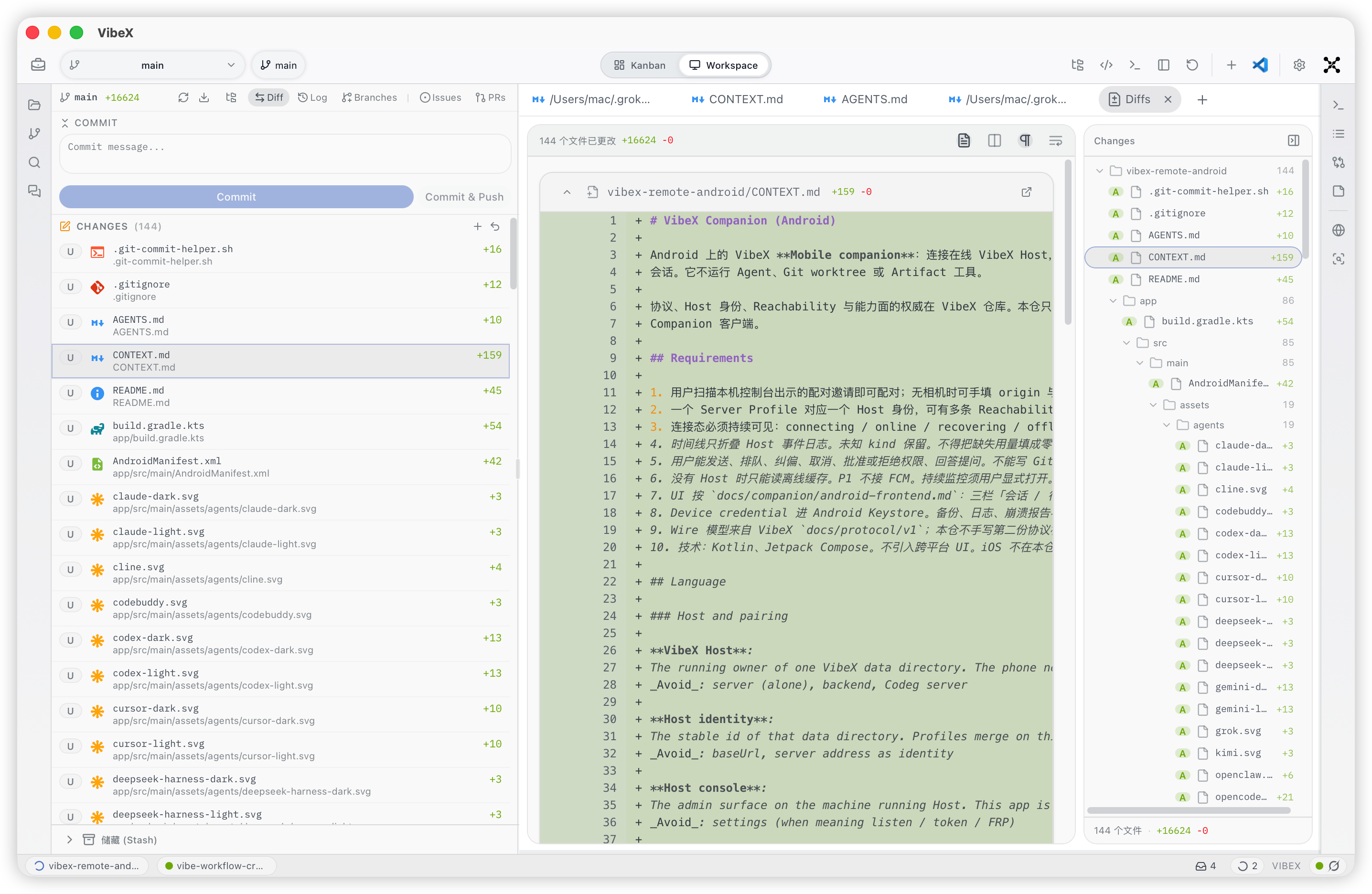Image resolution: width=1372 pixels, height=894 pixels.
Task: Open the AGENTS.md editor tab
Action: pos(866,99)
